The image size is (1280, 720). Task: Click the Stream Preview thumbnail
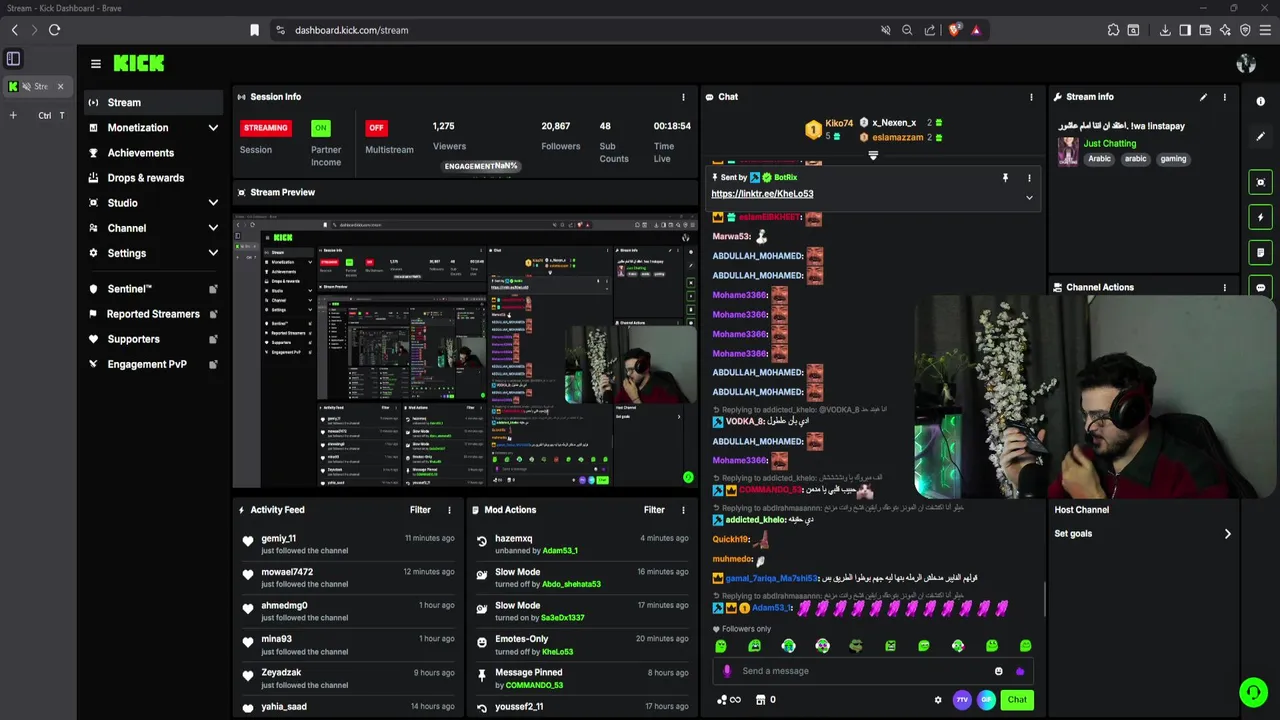[x=465, y=350]
